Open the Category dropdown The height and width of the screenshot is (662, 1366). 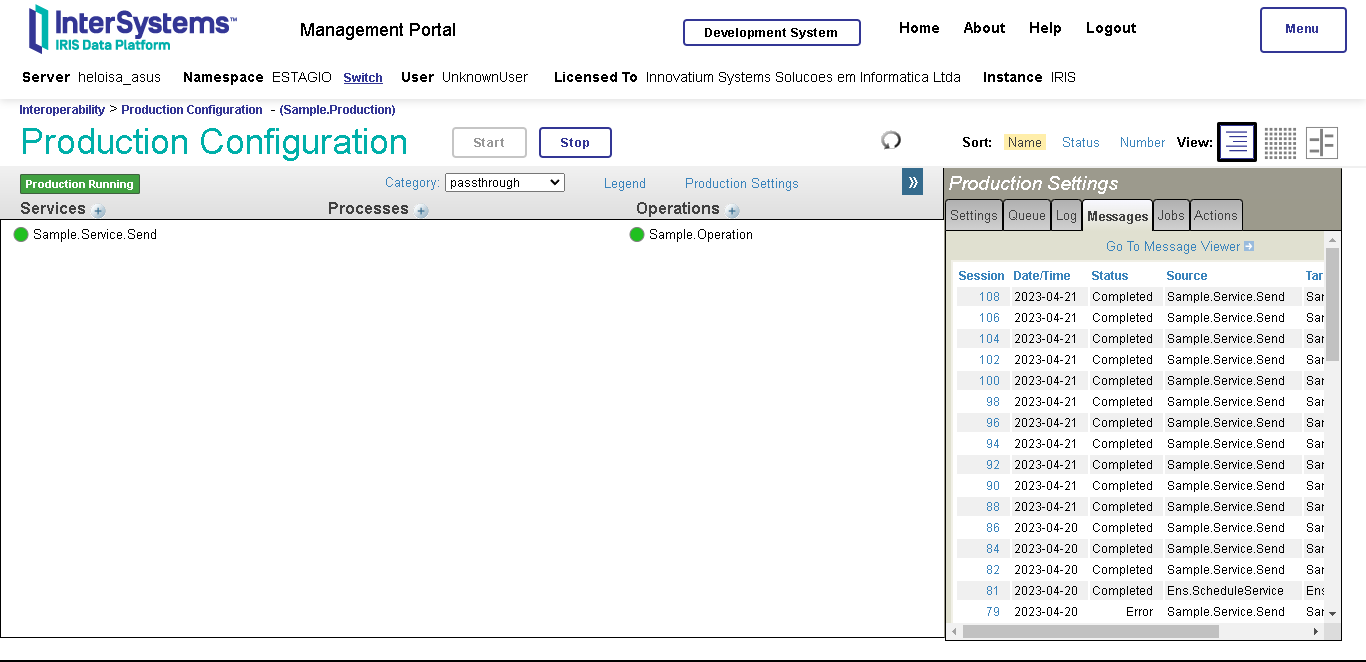pyautogui.click(x=504, y=183)
